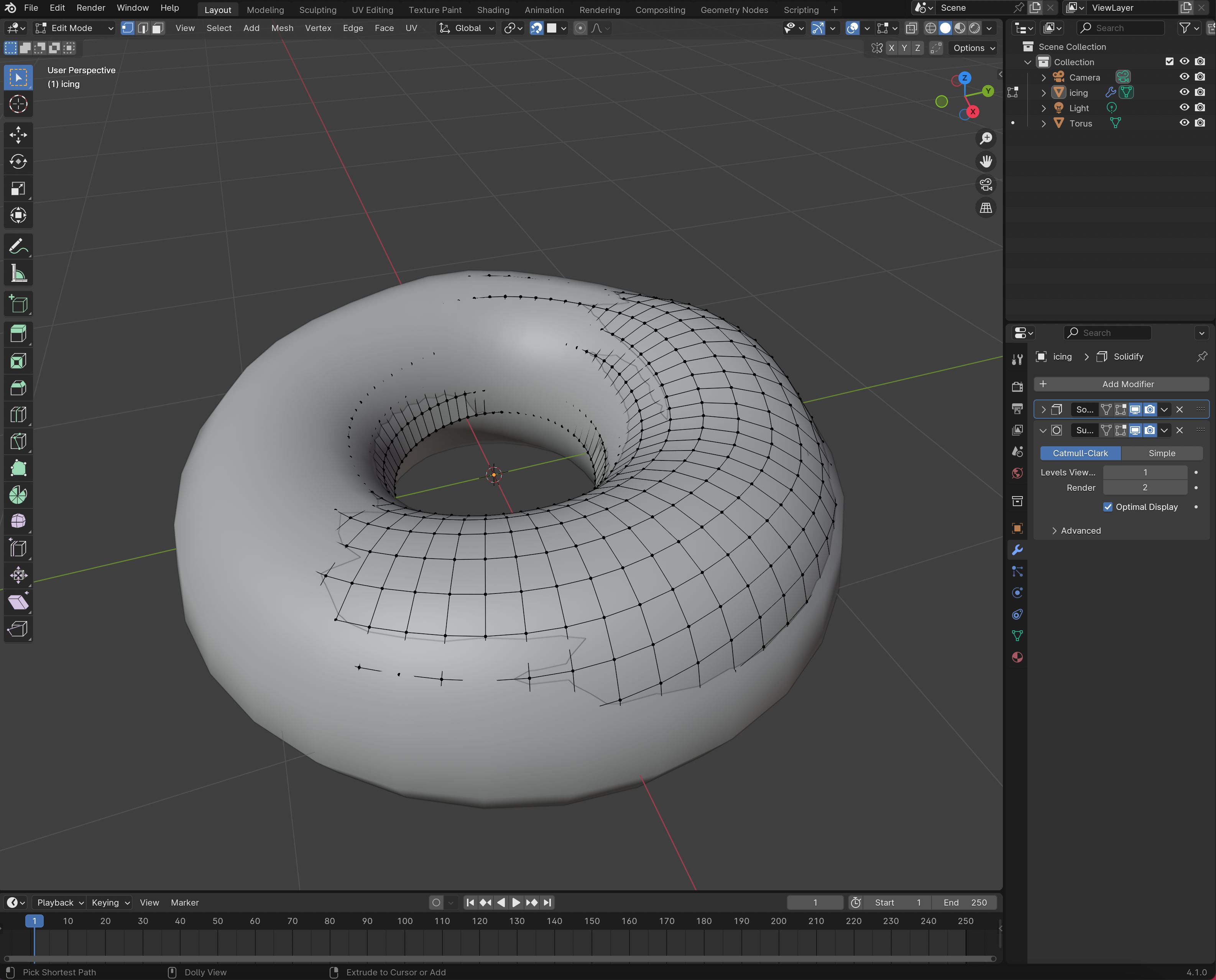Select the Simple subdivision type
The width and height of the screenshot is (1216, 980).
coord(1162,453)
